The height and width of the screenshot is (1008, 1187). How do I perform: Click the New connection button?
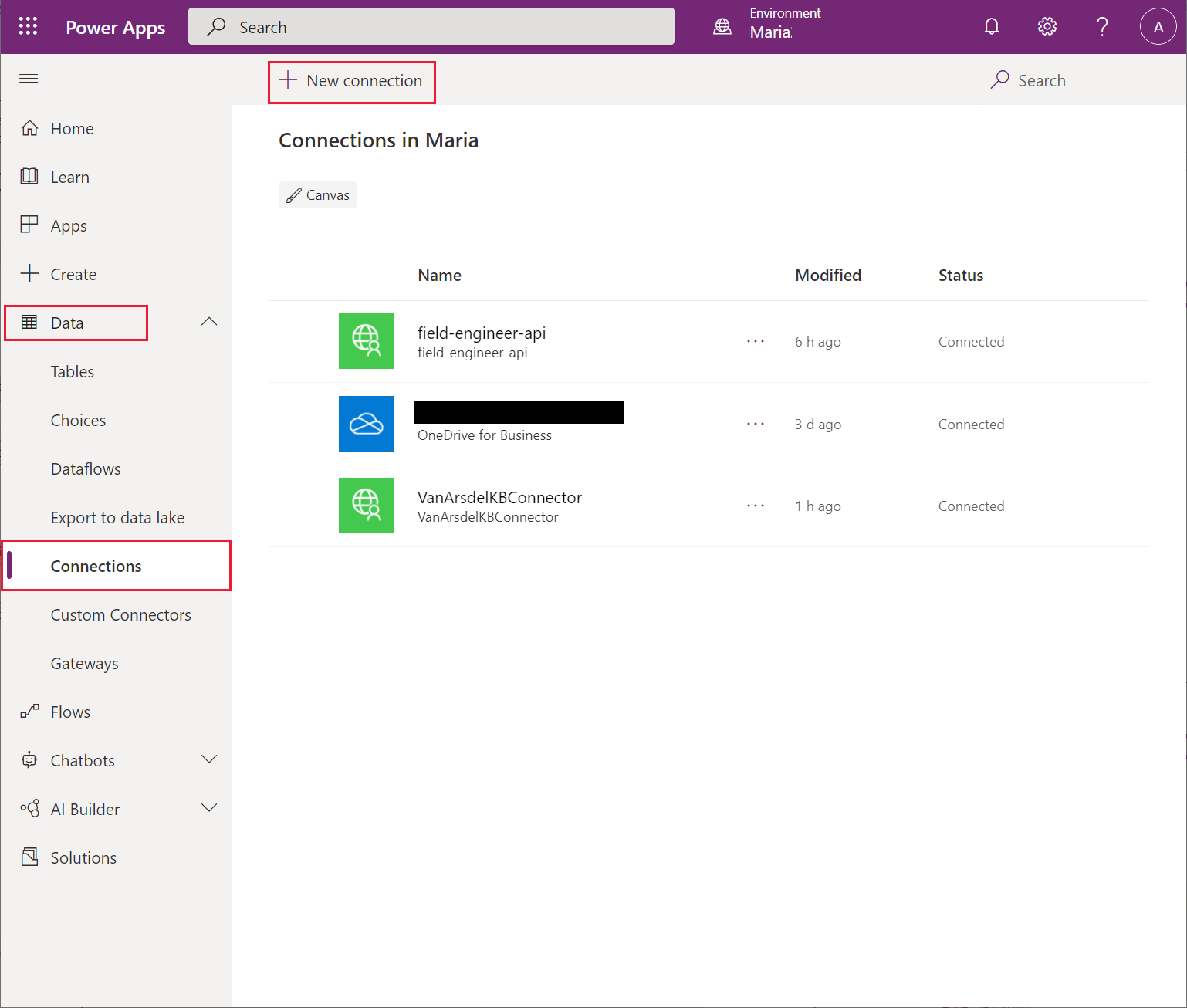tap(351, 80)
